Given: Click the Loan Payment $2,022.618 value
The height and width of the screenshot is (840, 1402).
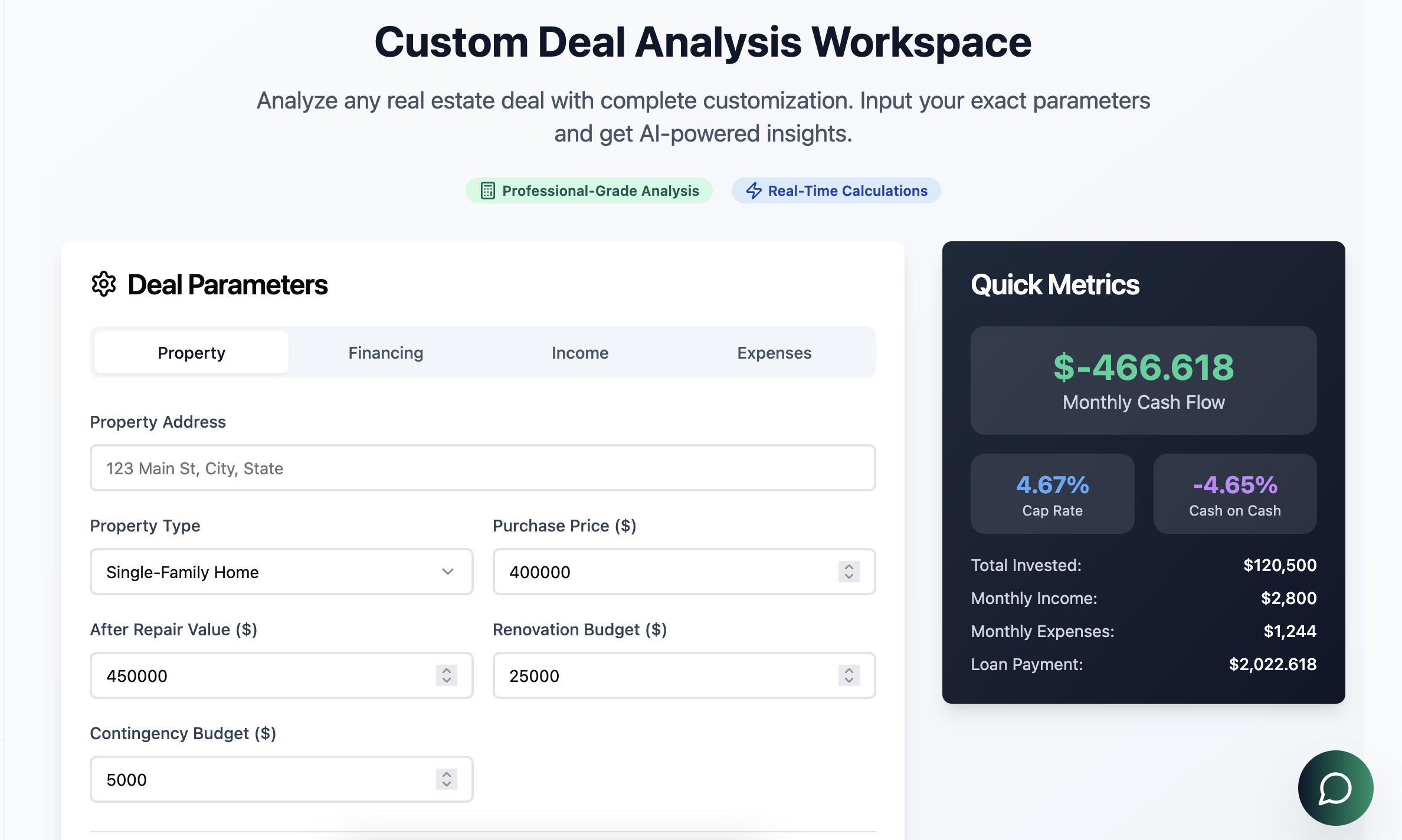Looking at the screenshot, I should tap(1273, 664).
